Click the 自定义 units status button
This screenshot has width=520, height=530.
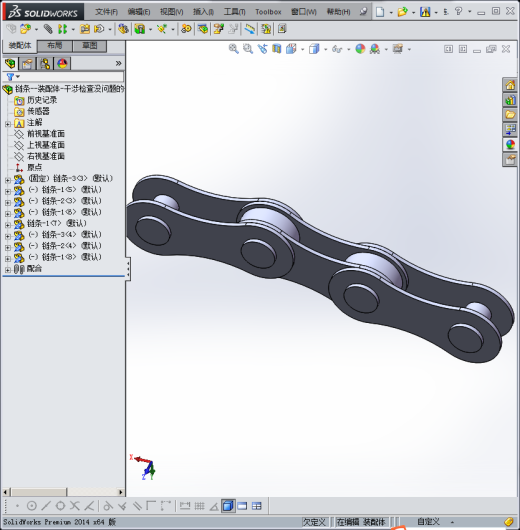click(428, 522)
